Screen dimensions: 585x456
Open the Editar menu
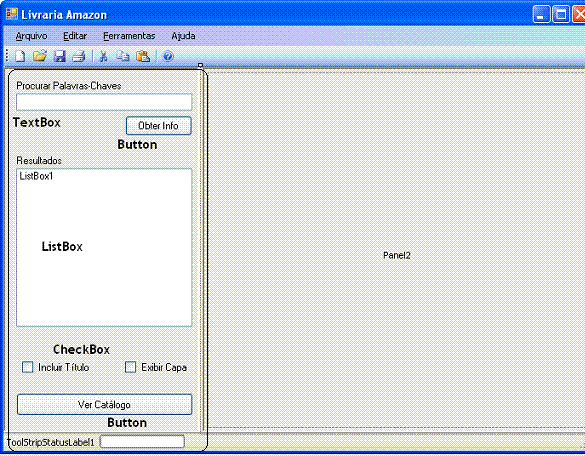click(75, 36)
